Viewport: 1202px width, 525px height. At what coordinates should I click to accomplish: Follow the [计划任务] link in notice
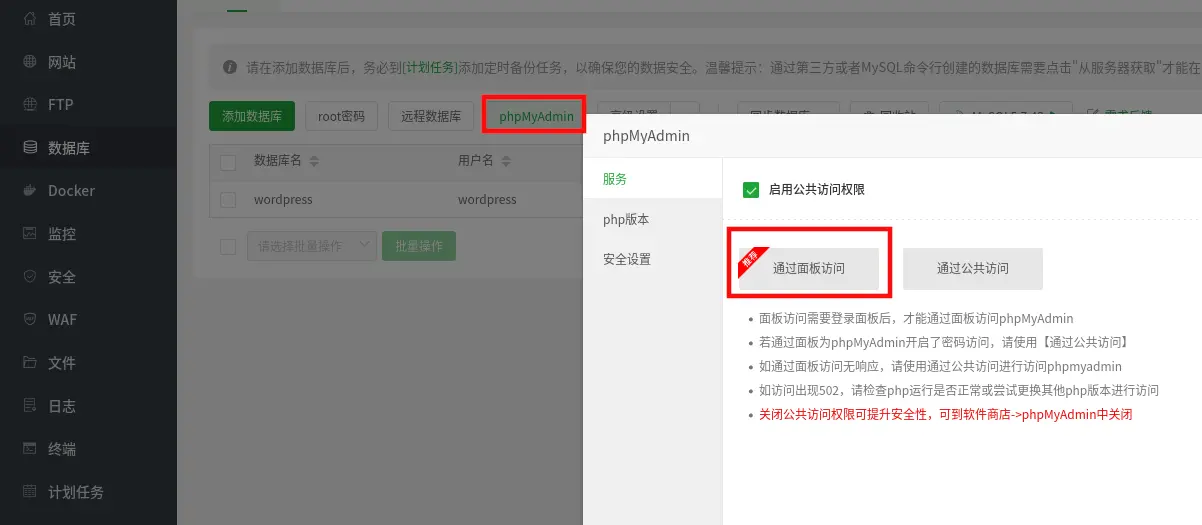coord(431,68)
